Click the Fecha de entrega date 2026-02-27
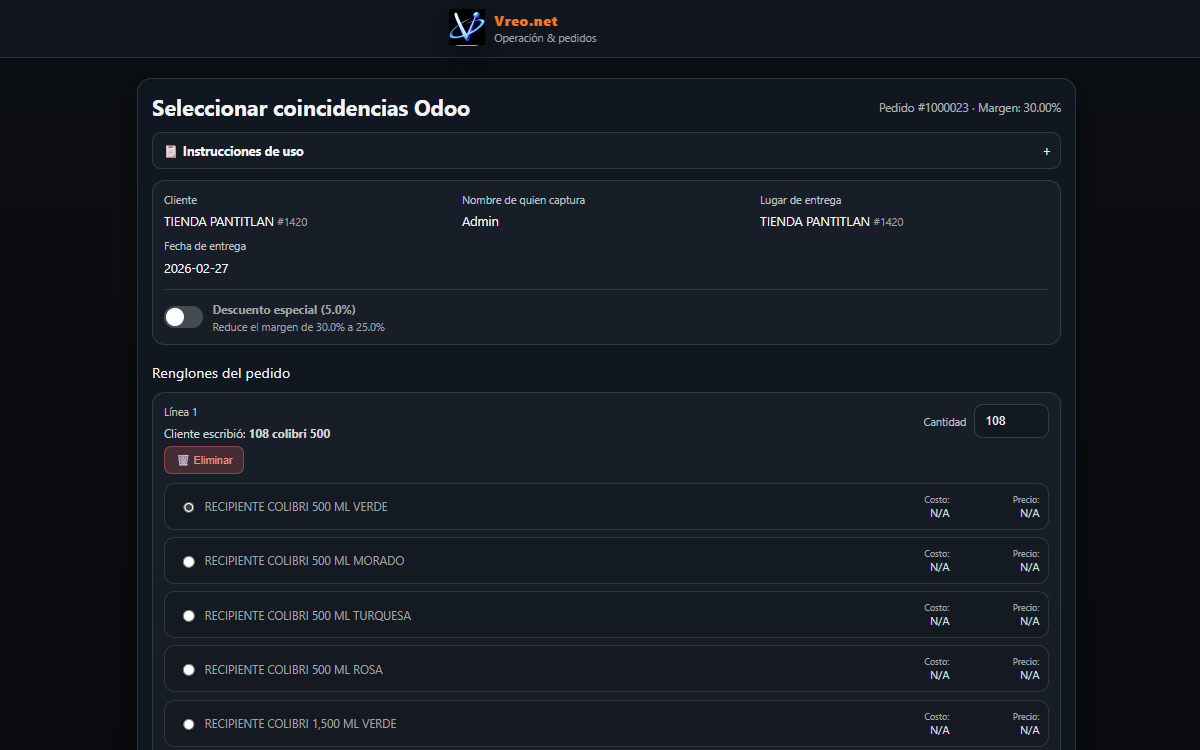 tap(196, 268)
